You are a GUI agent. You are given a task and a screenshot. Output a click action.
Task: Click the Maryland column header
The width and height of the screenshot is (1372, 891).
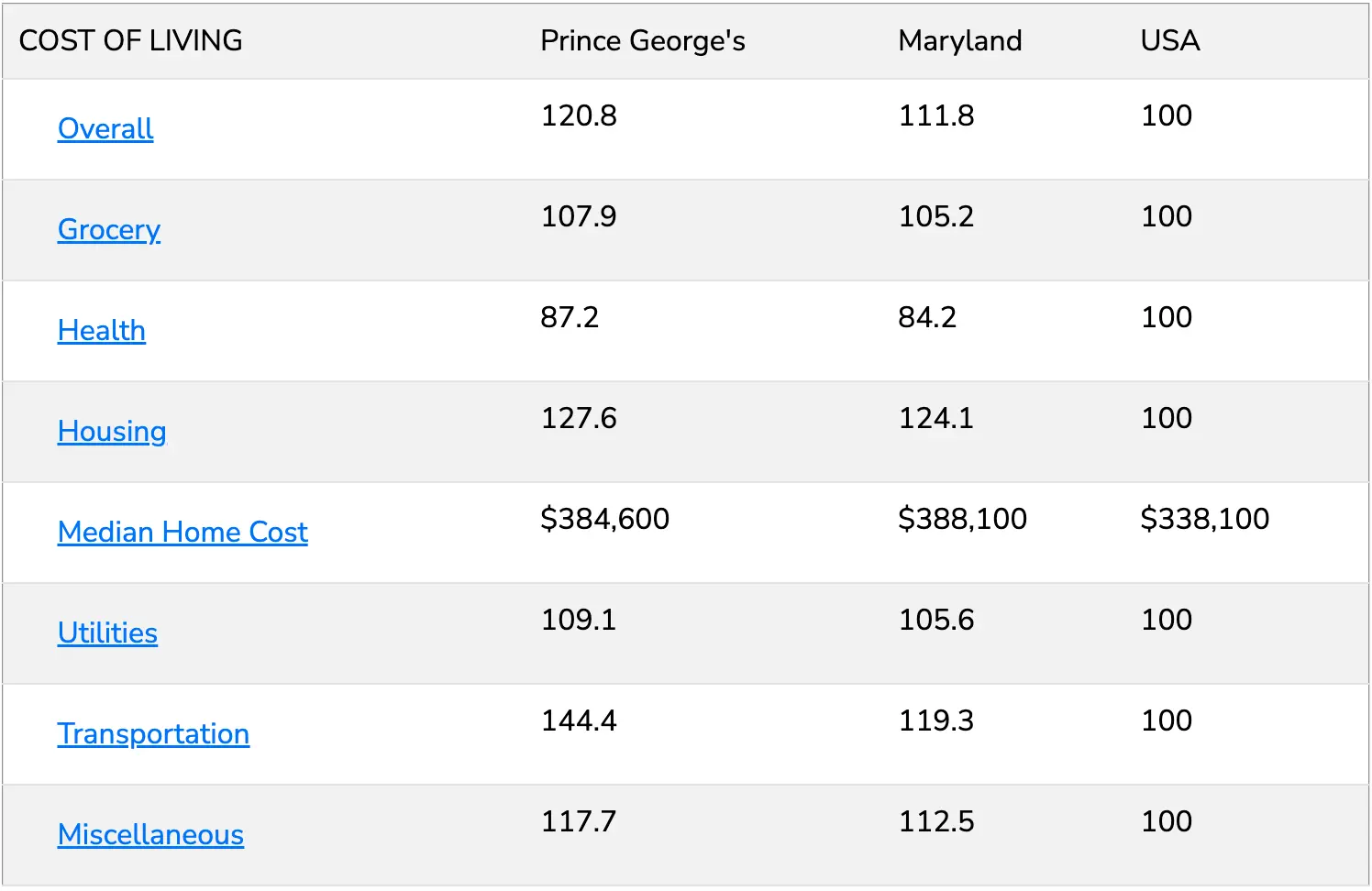coord(959,41)
